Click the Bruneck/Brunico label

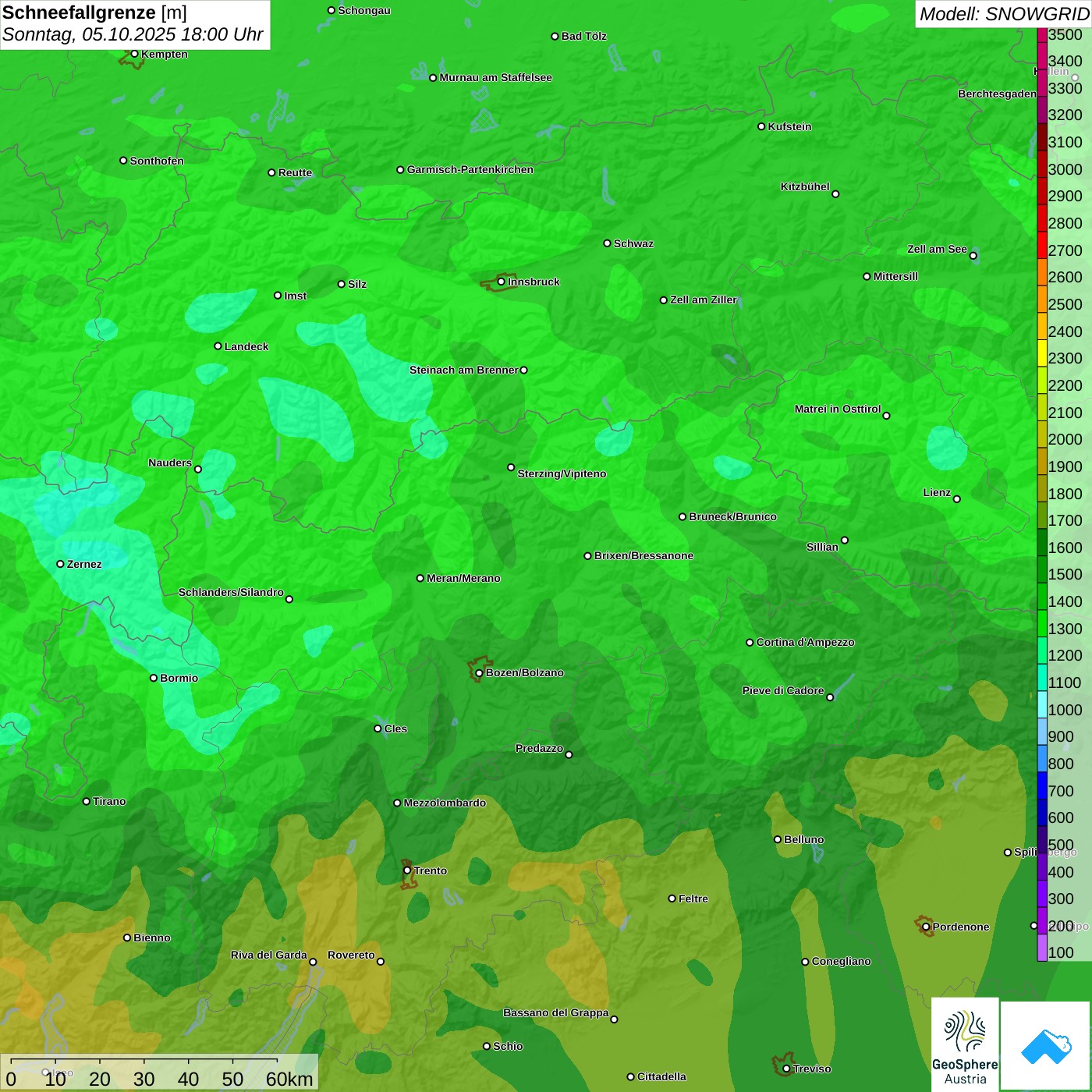(732, 516)
